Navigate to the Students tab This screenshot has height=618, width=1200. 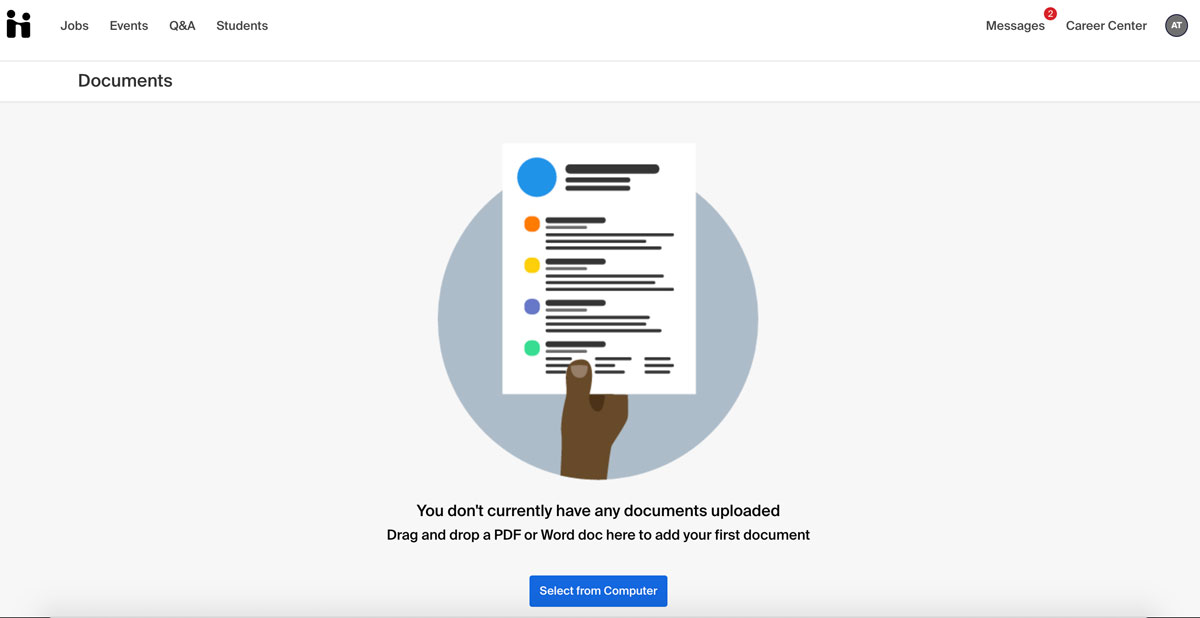pos(242,25)
